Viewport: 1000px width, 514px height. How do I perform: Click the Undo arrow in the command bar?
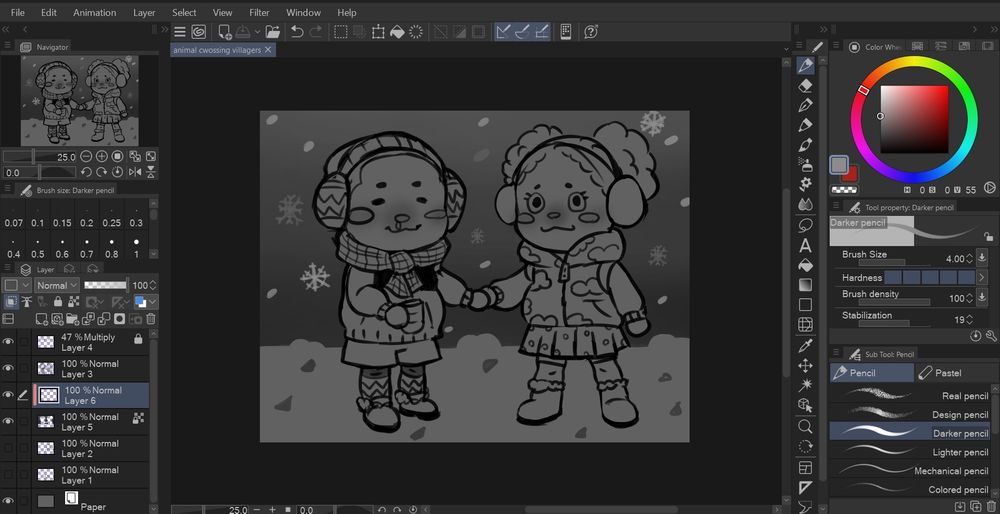[297, 32]
